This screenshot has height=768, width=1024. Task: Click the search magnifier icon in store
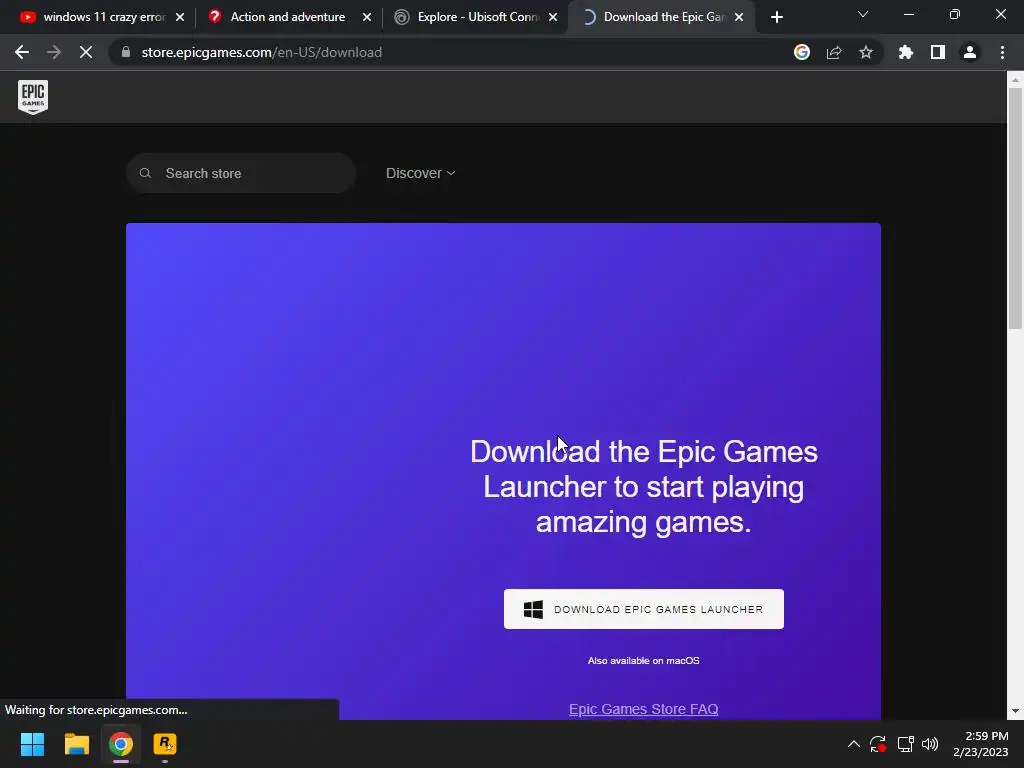[x=146, y=173]
